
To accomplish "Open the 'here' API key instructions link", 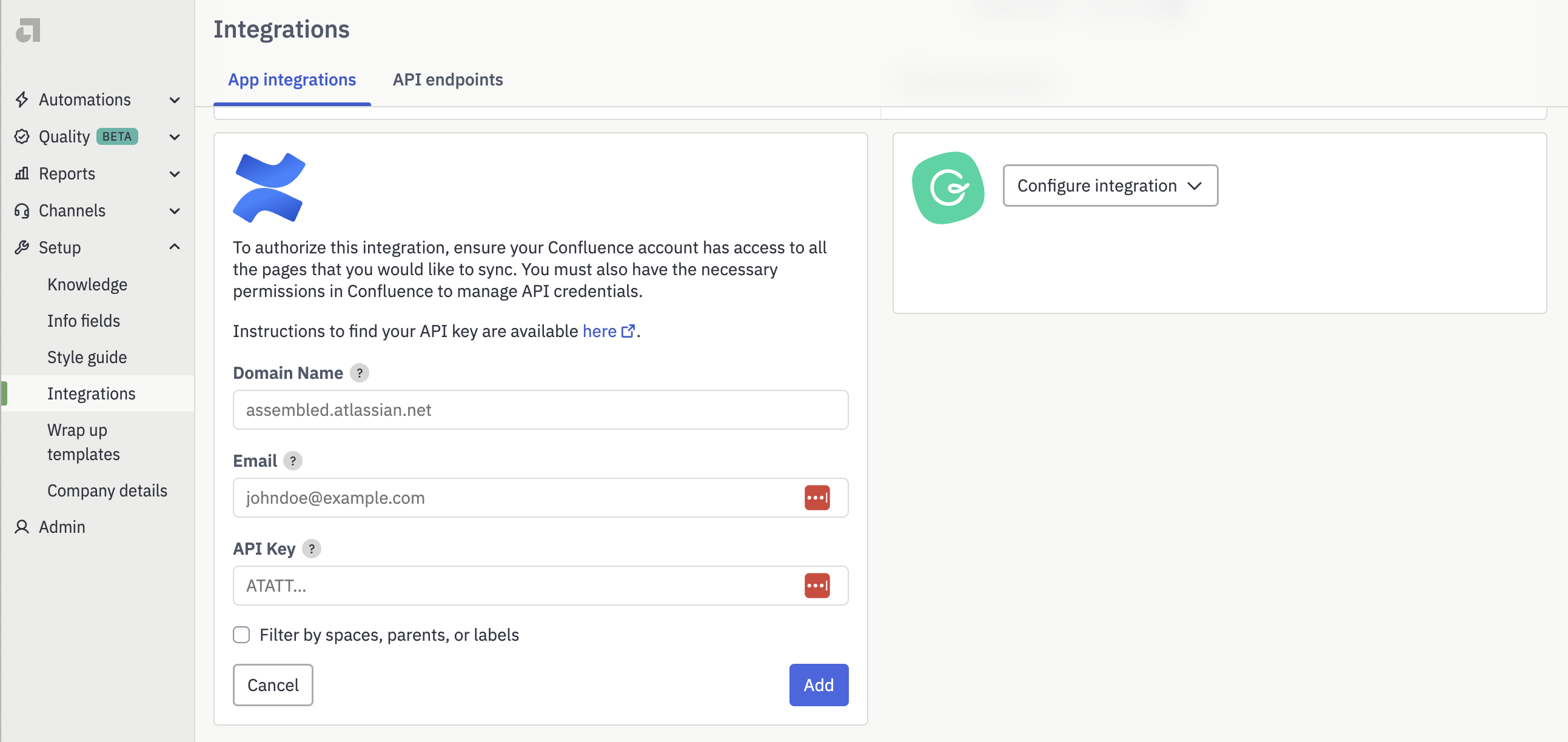I will 600,330.
